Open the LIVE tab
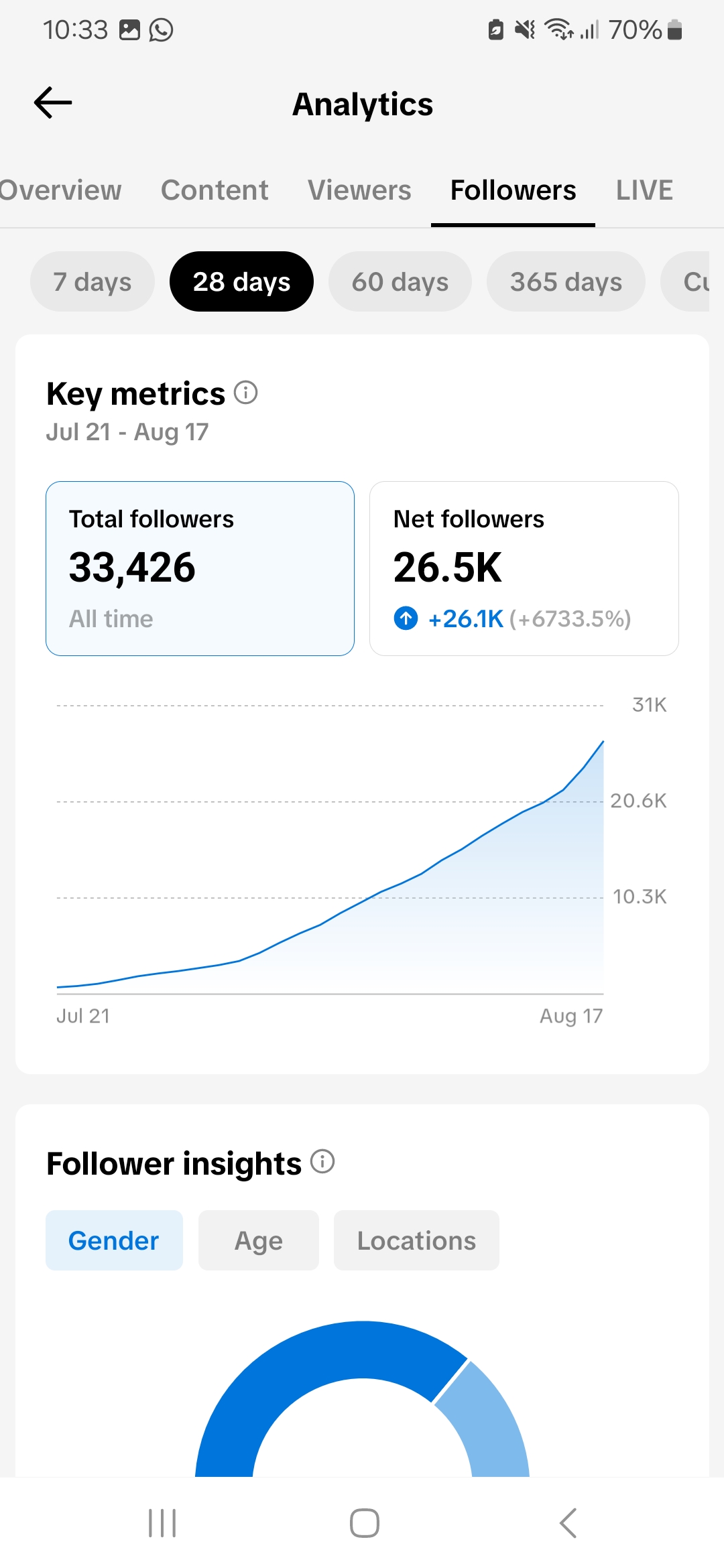The height and width of the screenshot is (1568, 724). click(x=644, y=190)
